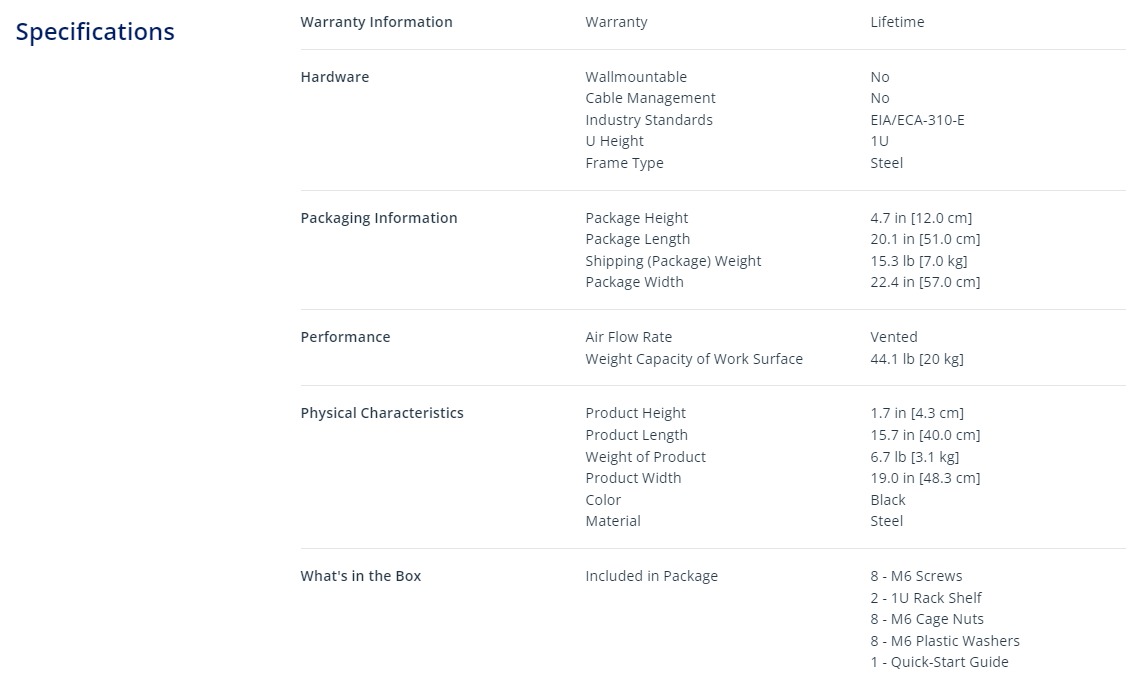Click the 44.1 lb weight capacity value

(916, 358)
